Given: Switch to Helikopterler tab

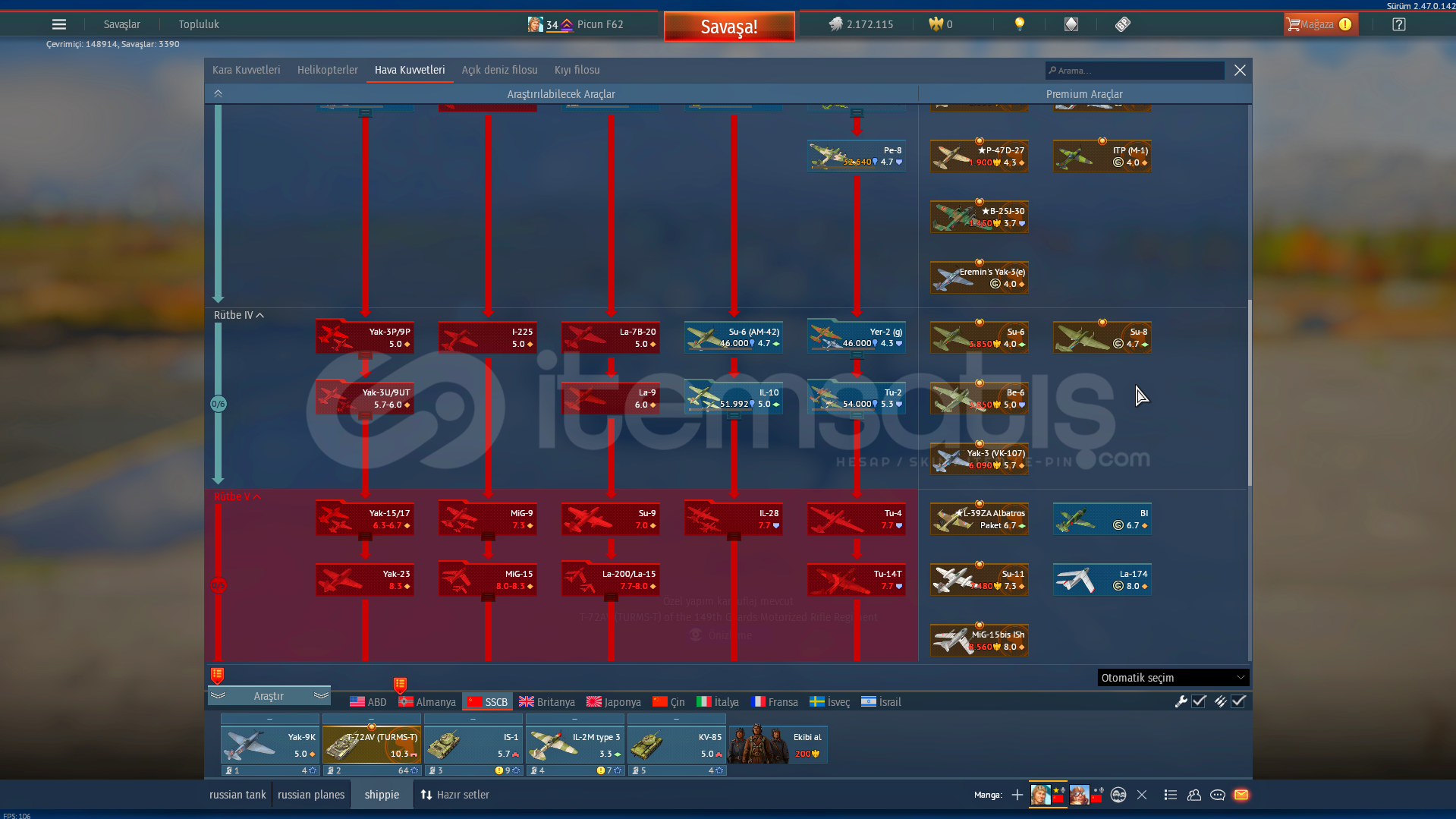Looking at the screenshot, I should pyautogui.click(x=327, y=70).
